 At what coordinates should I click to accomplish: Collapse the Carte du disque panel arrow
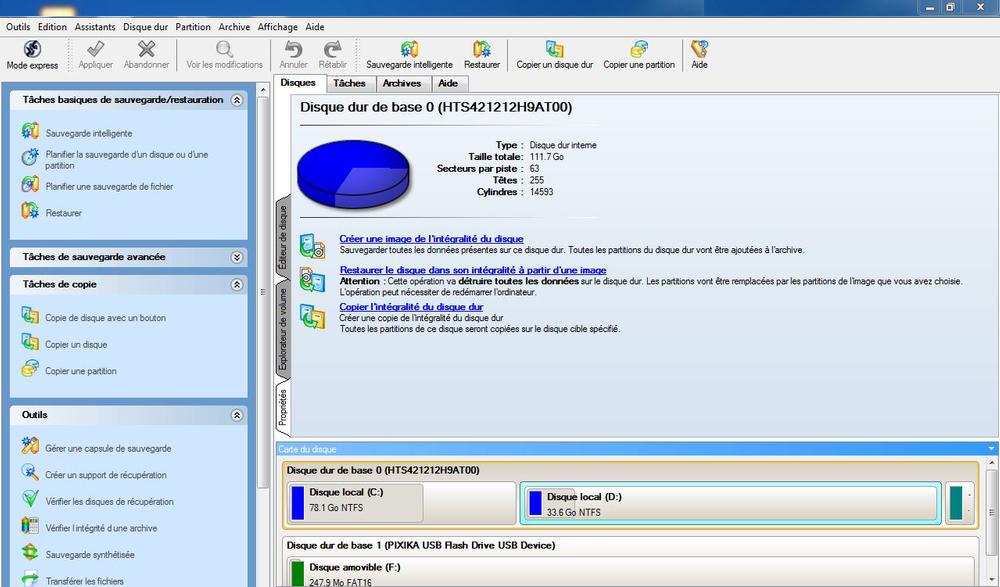click(x=991, y=449)
